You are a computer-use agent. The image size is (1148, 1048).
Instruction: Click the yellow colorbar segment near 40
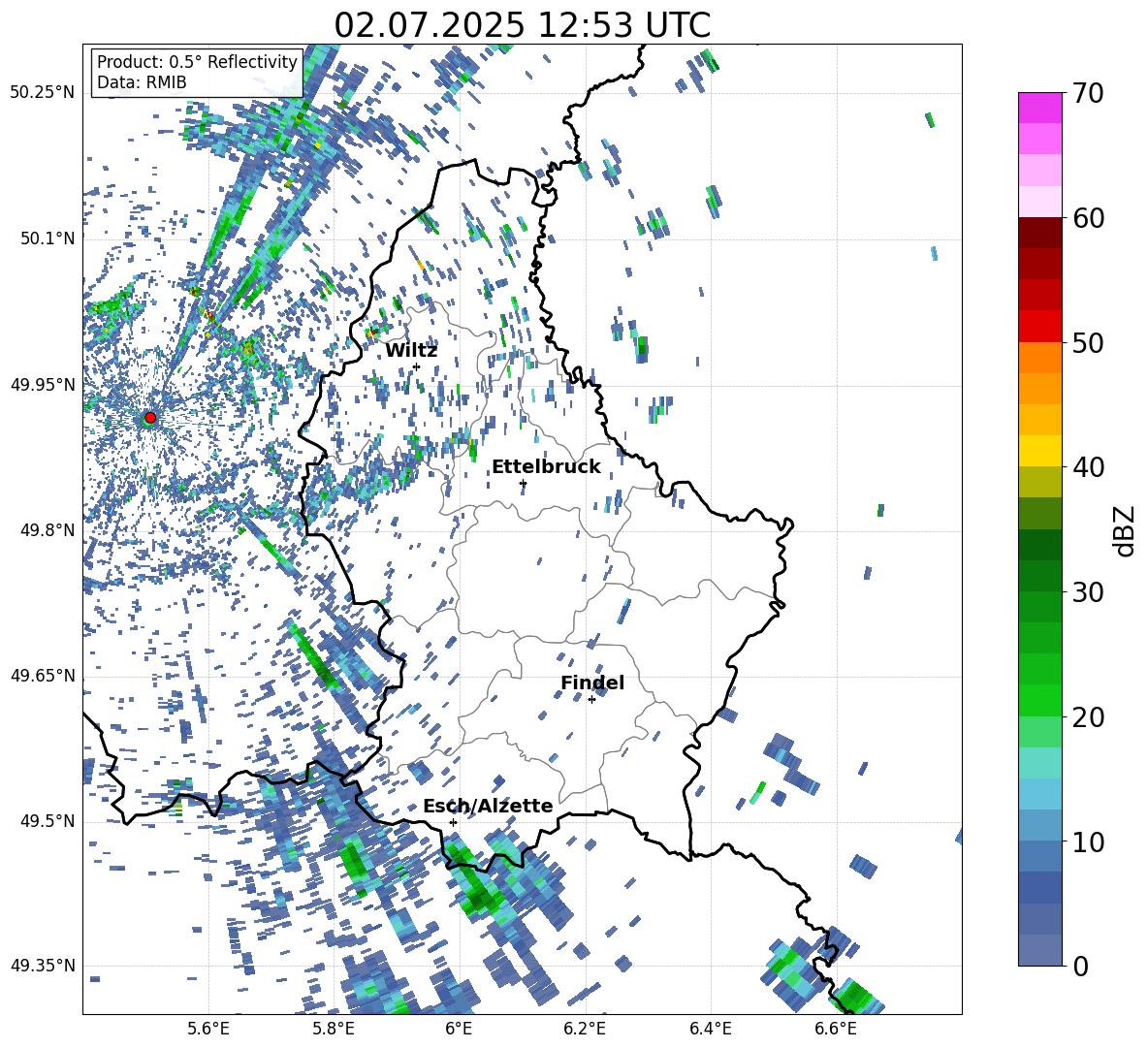coord(1039,451)
